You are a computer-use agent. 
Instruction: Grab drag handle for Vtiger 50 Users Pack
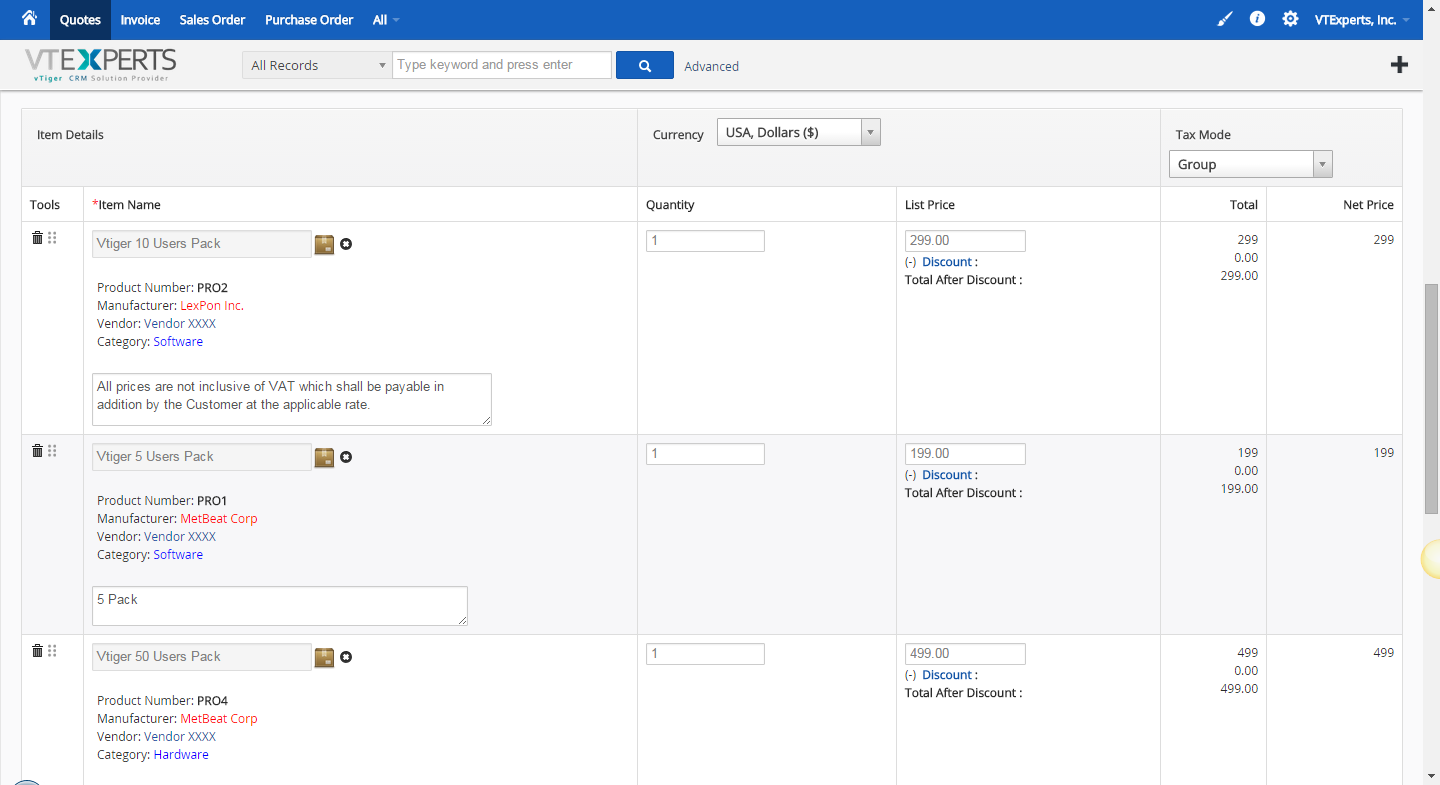coord(52,651)
